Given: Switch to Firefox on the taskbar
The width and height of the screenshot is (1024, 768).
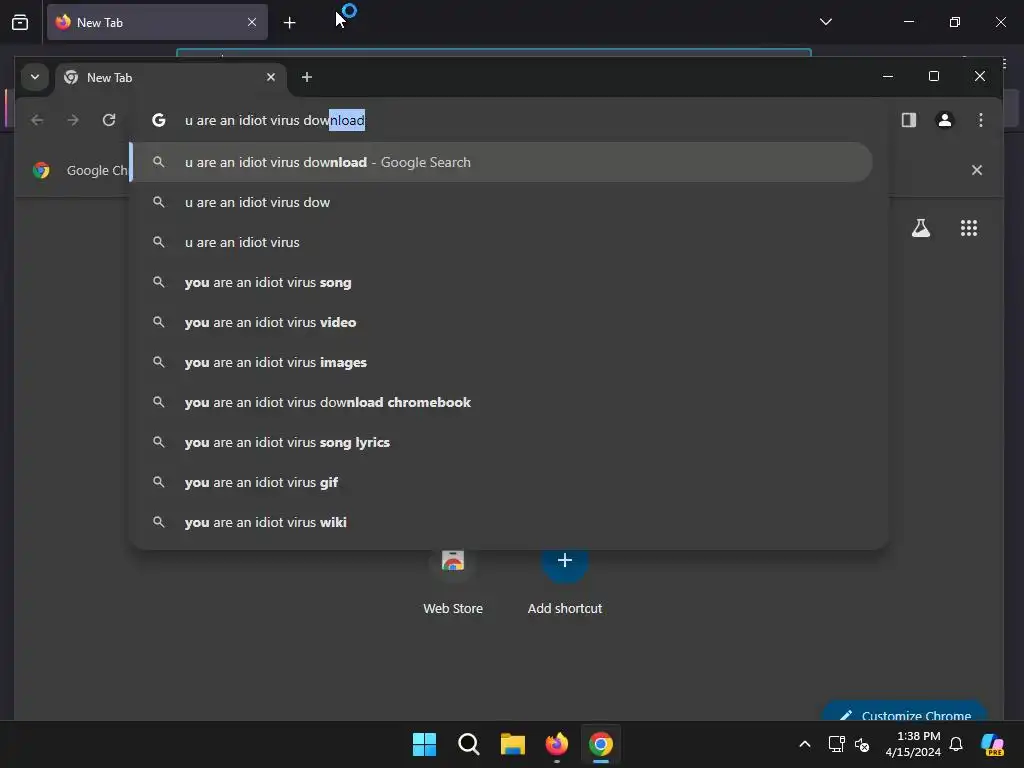Looking at the screenshot, I should pos(556,744).
